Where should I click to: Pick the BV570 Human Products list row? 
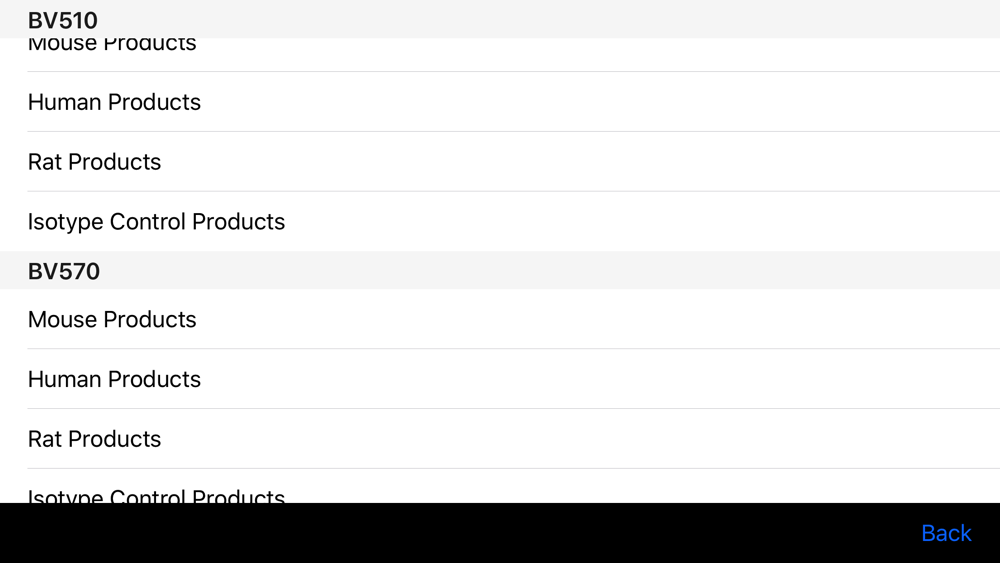point(500,379)
